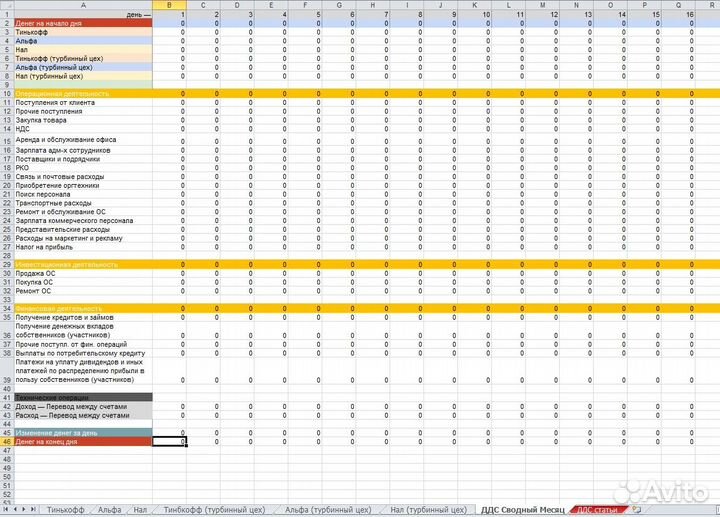This screenshot has width=720, height=517.
Task: Select row 46 header
Action: pos(6,441)
